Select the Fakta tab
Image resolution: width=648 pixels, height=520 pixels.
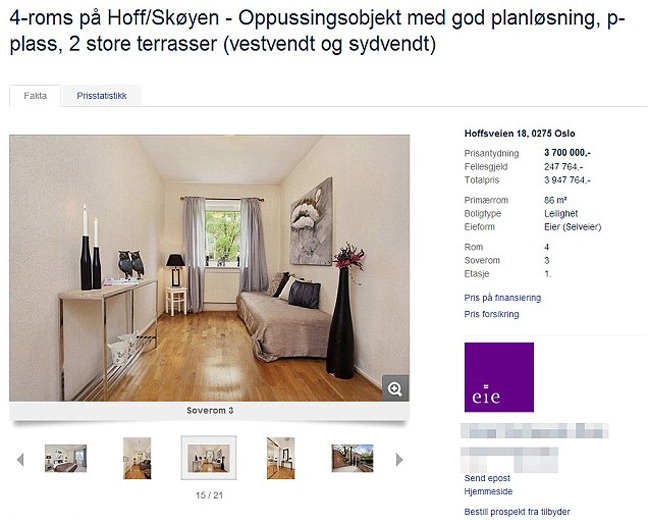pos(35,96)
